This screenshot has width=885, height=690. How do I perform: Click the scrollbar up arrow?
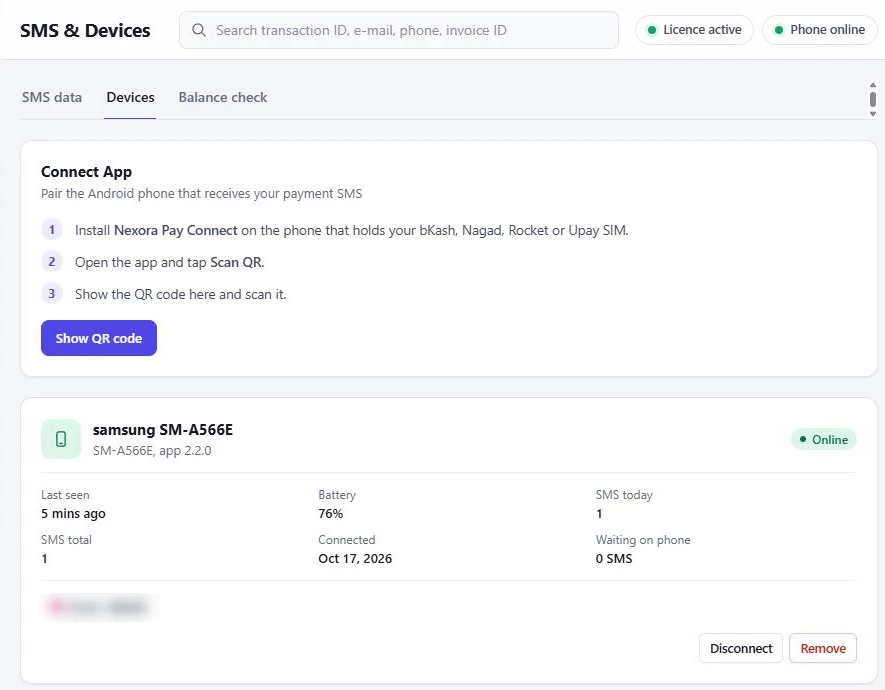(873, 85)
